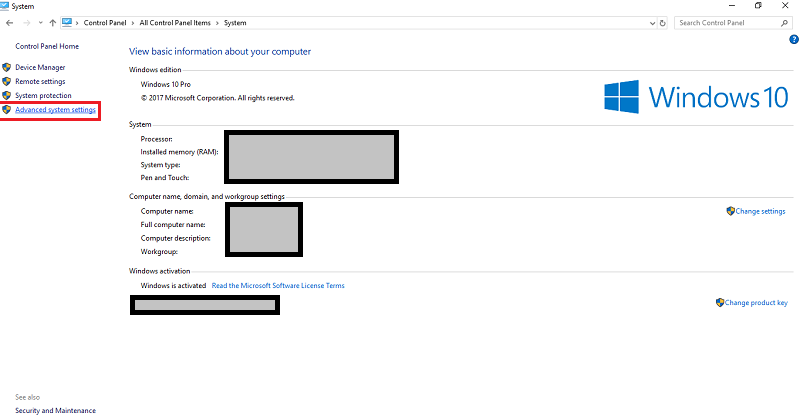This screenshot has width=800, height=416.
Task: Read the Microsoft Software License Terms
Action: pyautogui.click(x=278, y=286)
